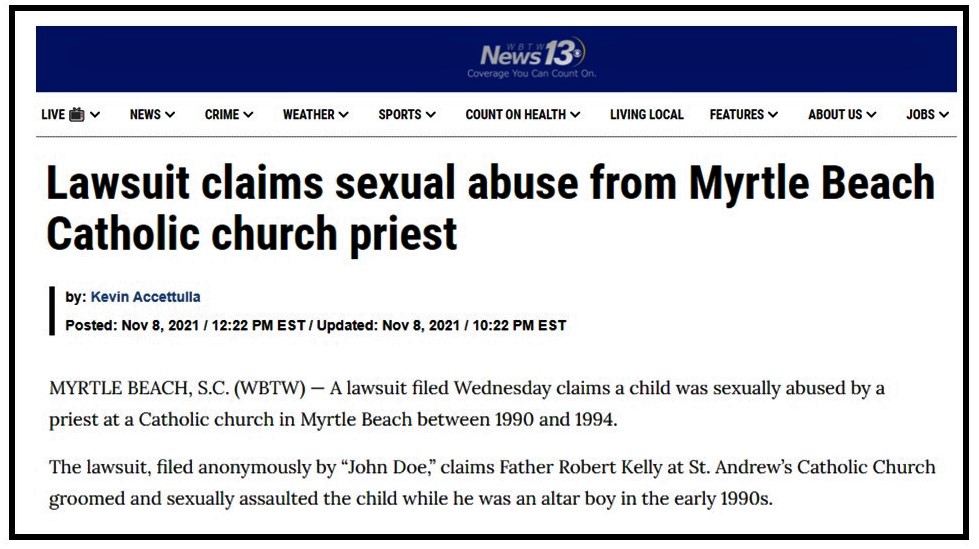Click the COUNT ON HEALTH chevron
The image size is (979, 549).
tap(576, 115)
